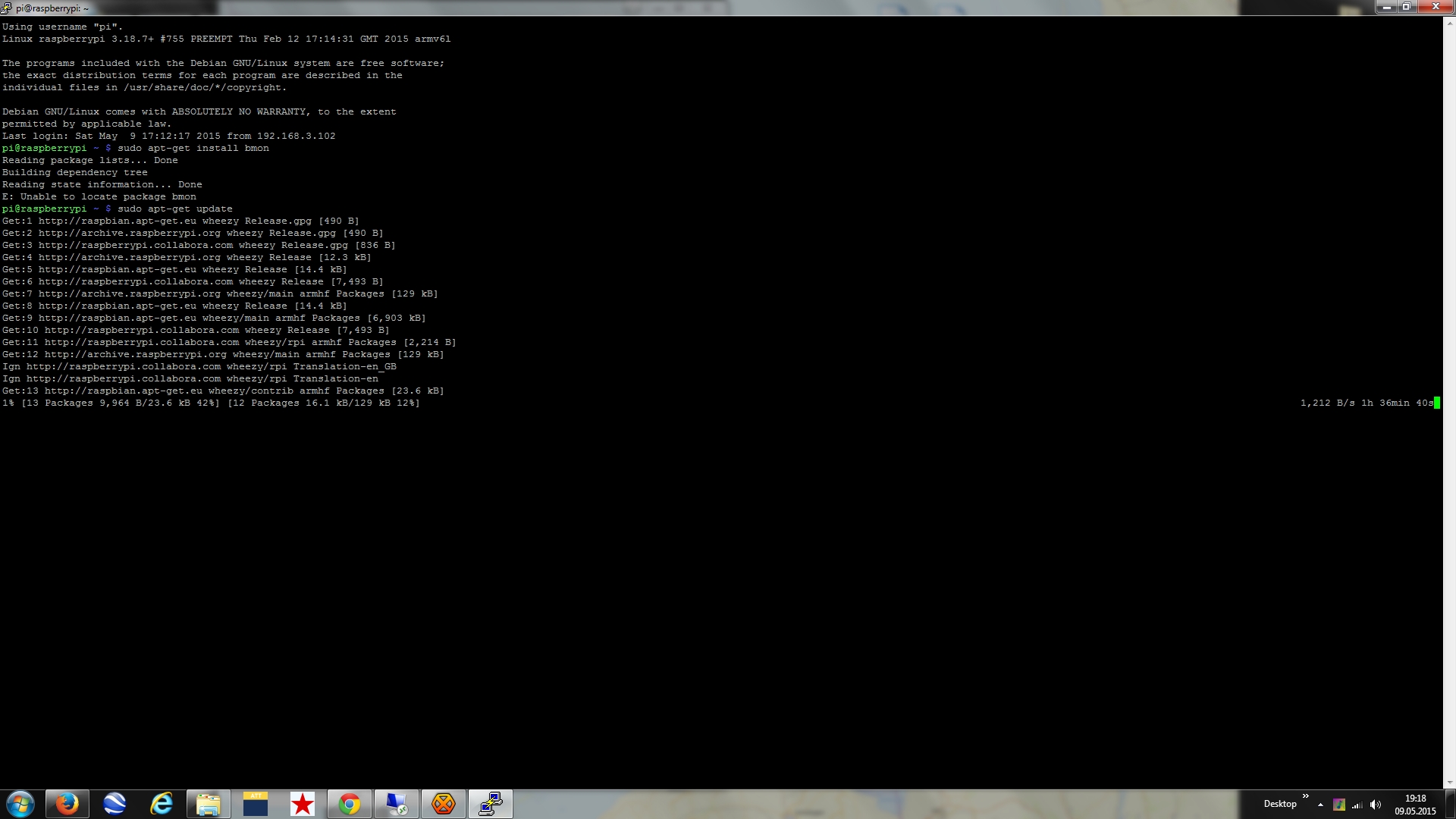This screenshot has width=1456, height=819.
Task: Launch Firefox from the taskbar
Action: (x=67, y=804)
